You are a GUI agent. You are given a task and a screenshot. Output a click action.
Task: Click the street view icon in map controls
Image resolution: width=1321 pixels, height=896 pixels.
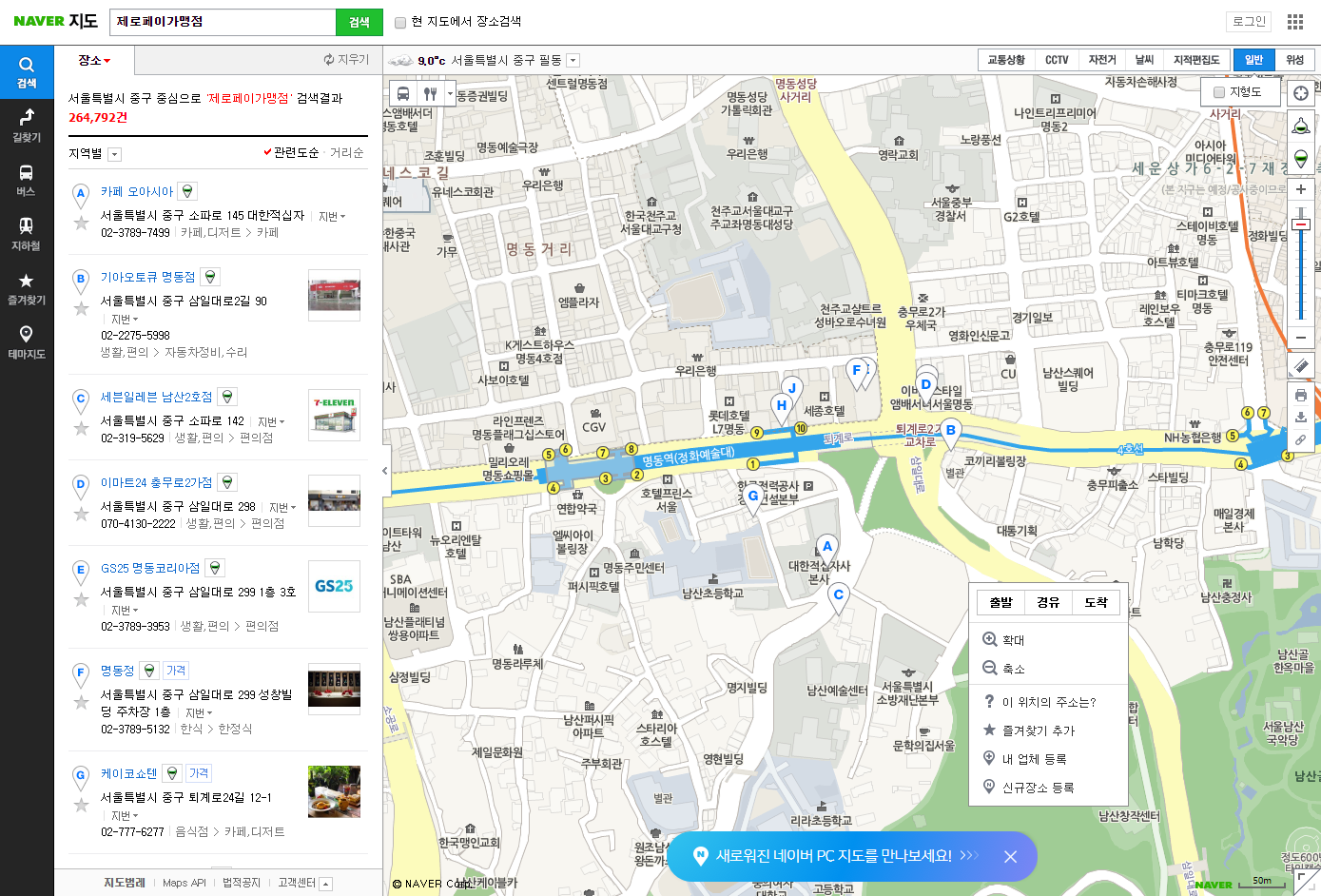[x=1300, y=126]
